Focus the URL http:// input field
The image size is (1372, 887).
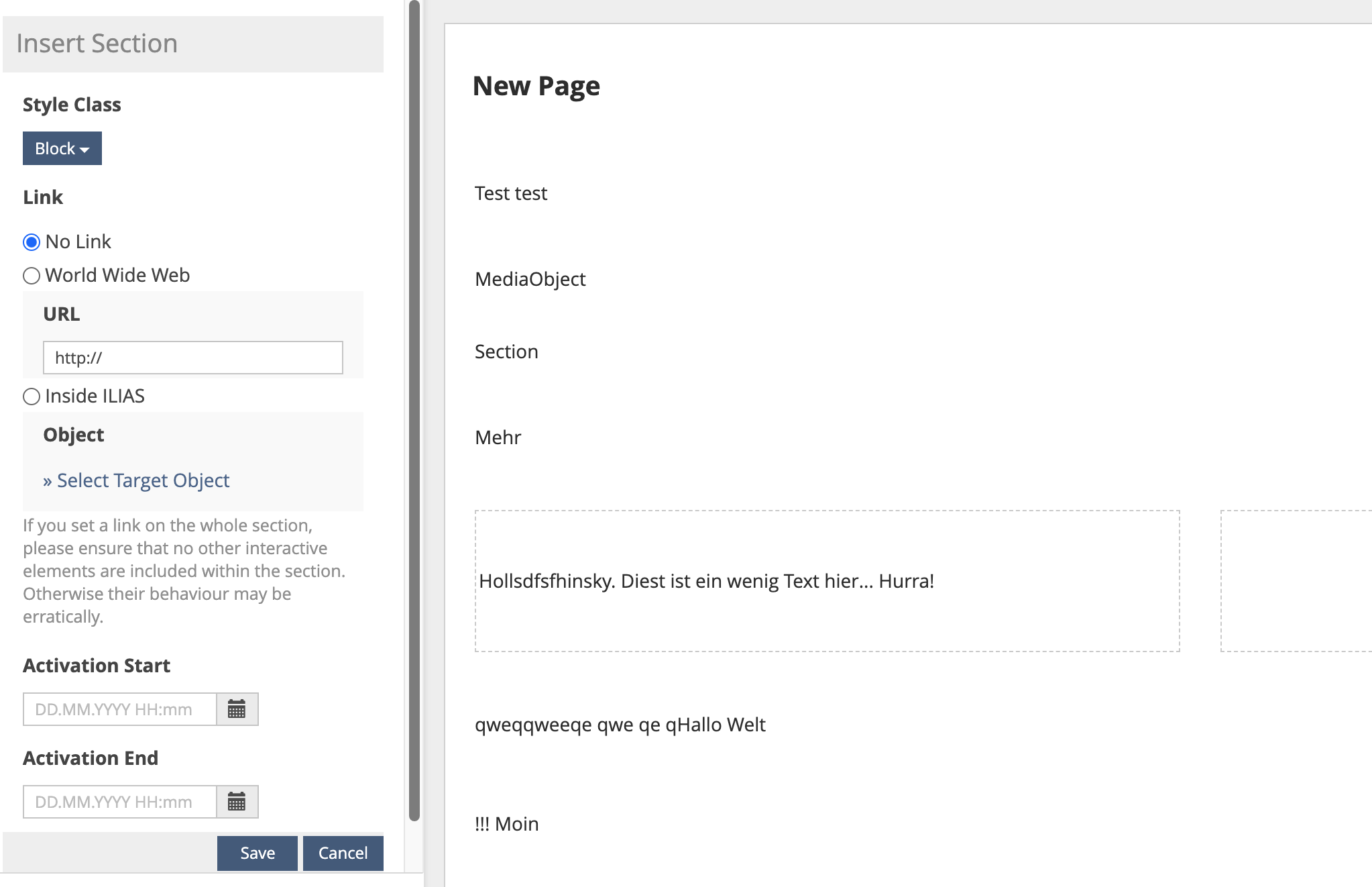[192, 358]
